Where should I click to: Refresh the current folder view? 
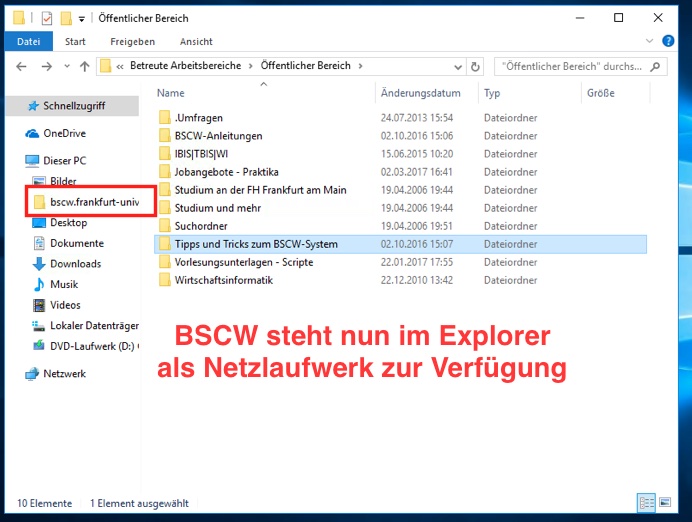coord(475,67)
